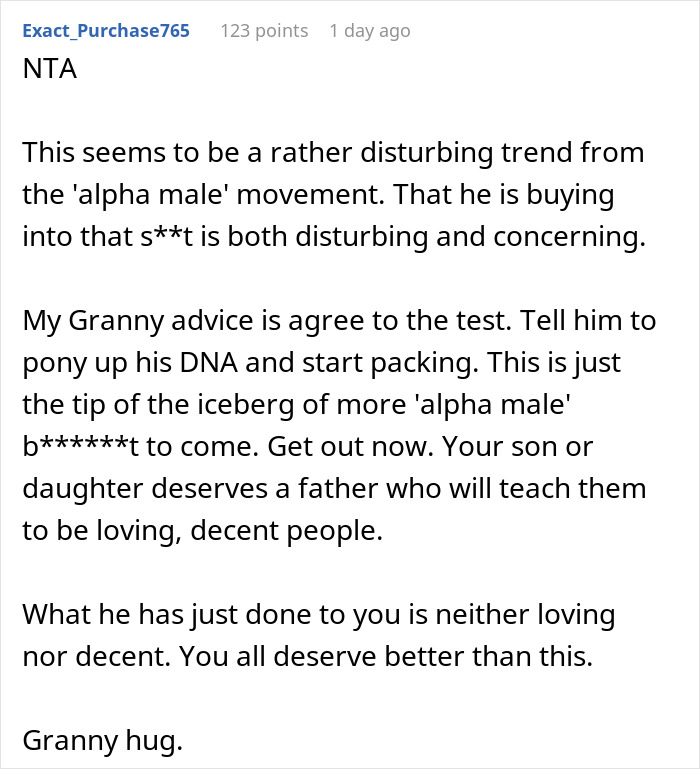Click the words 'alpha male' movement
Image resolution: width=700 pixels, height=769 pixels.
229,195
